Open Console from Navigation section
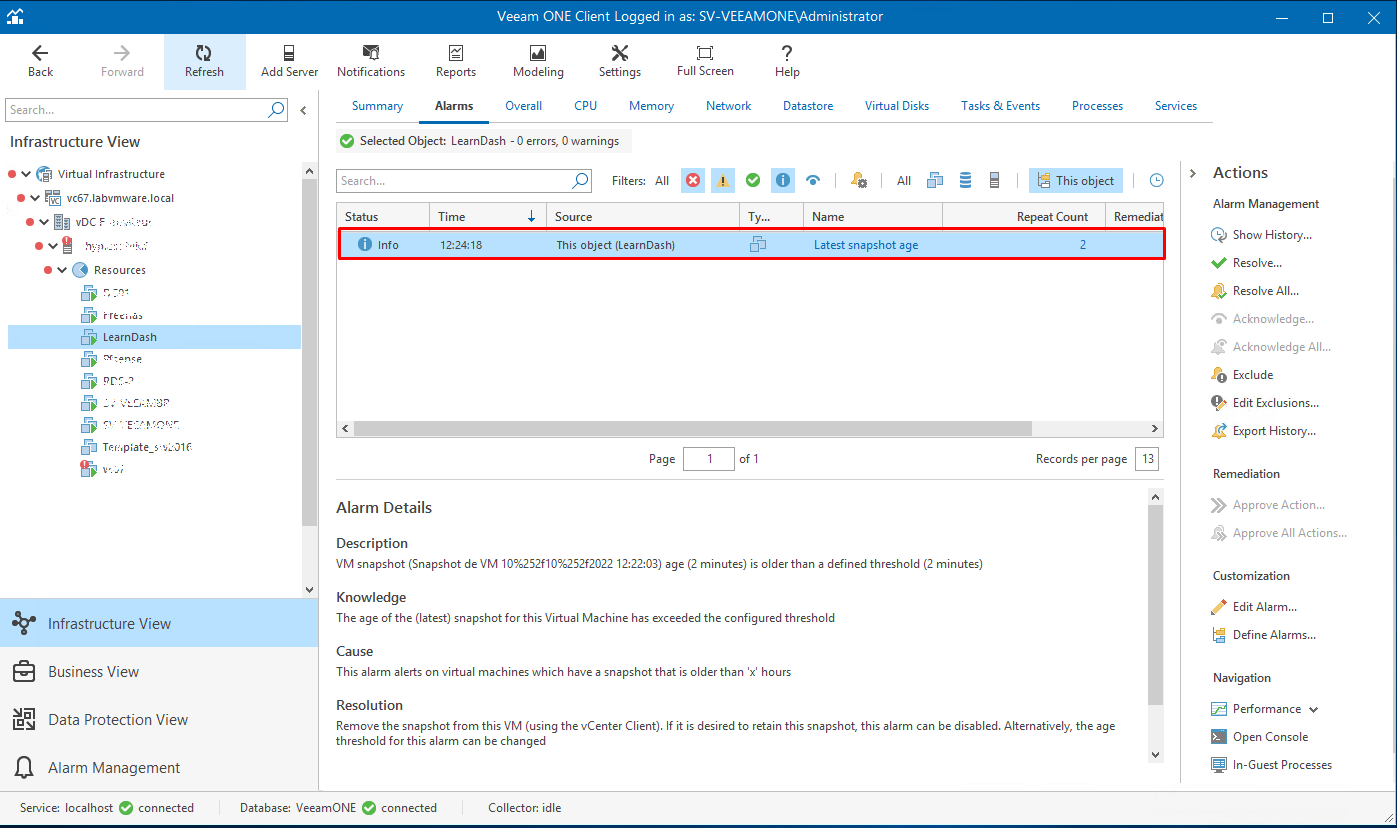Screen dimensions: 1397x828 [1260, 737]
